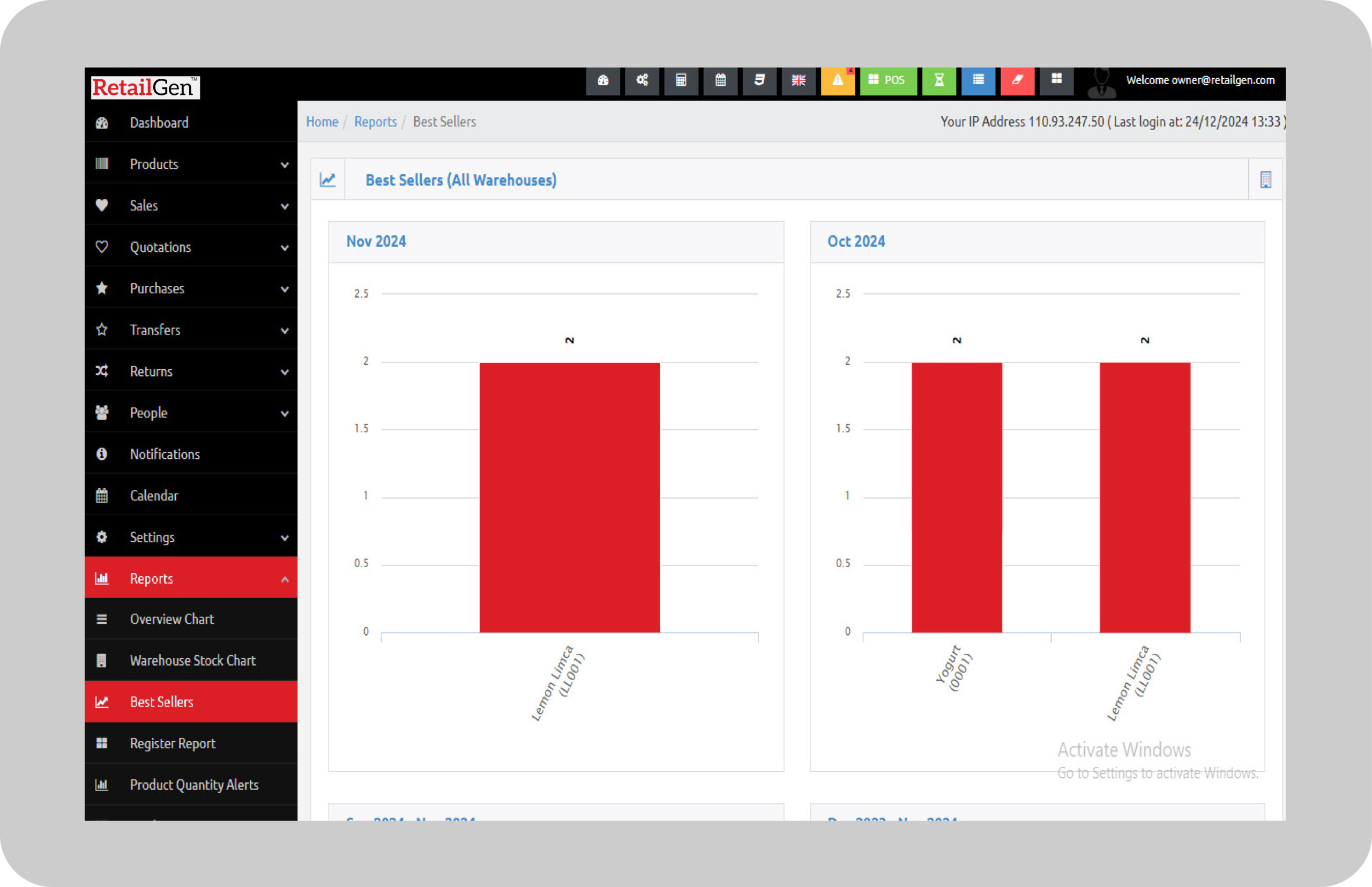Click the dashboard gauge icon in top toolbar

click(602, 80)
